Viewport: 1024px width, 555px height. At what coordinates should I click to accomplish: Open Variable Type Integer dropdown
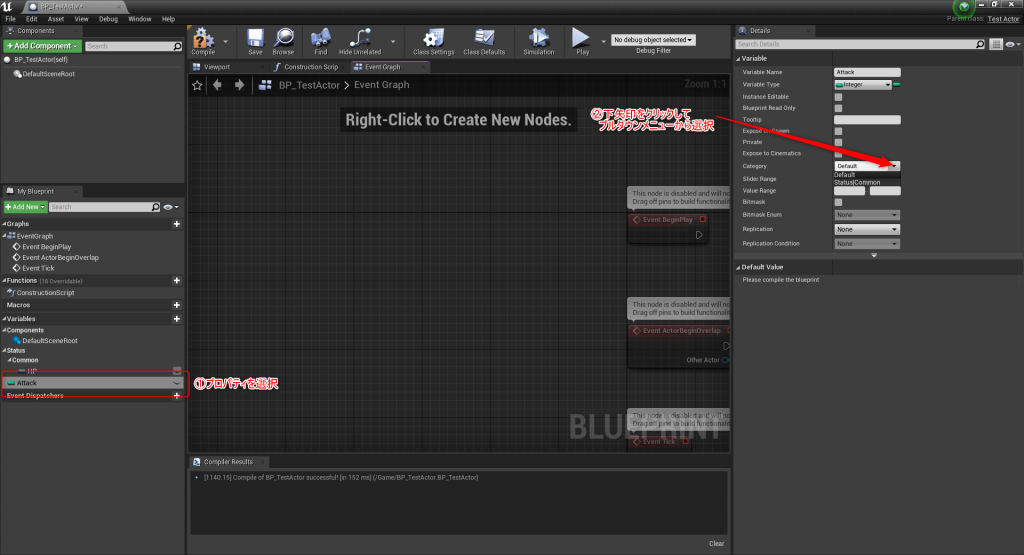click(x=863, y=85)
